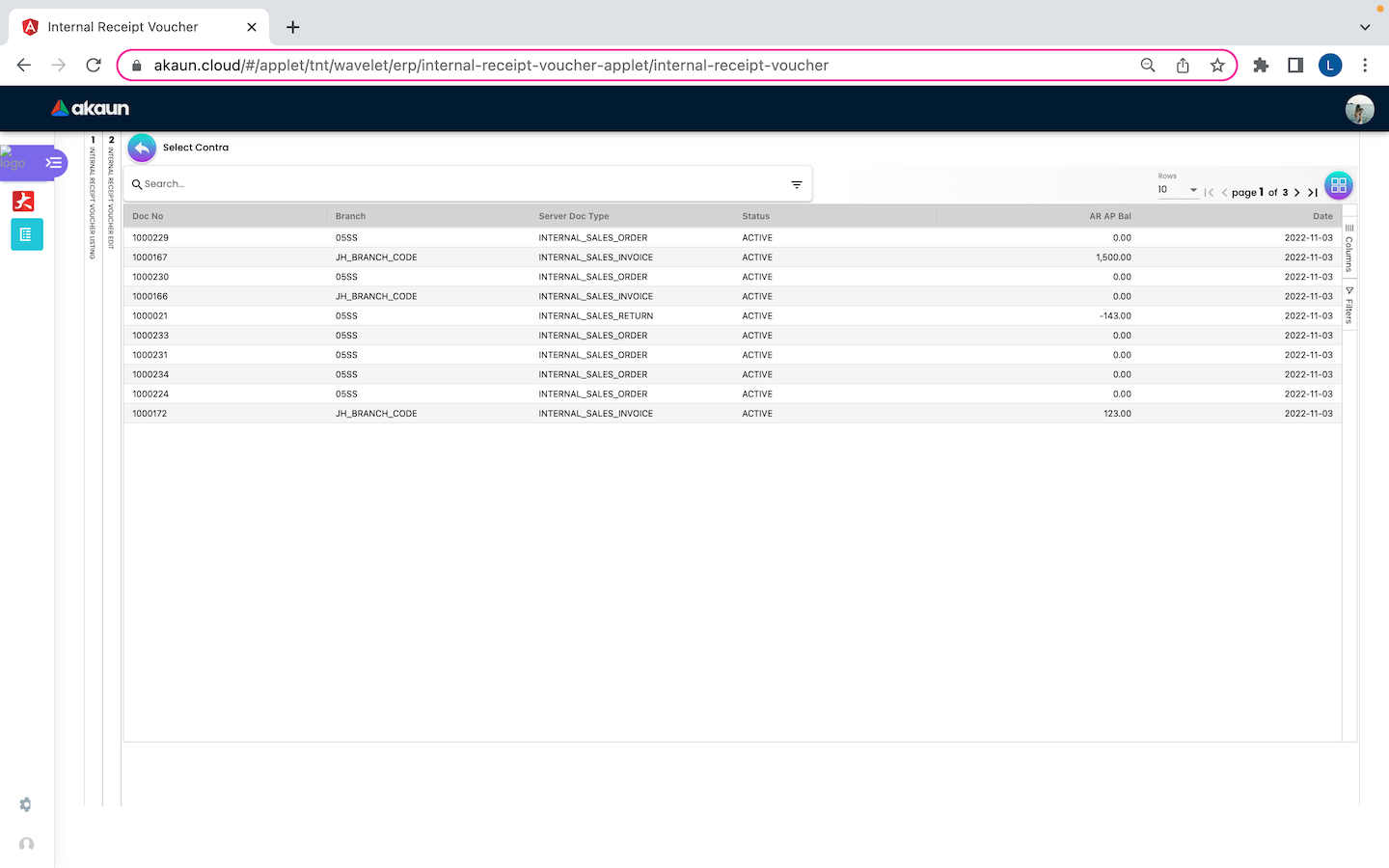Select document row 1000230

coord(732,277)
